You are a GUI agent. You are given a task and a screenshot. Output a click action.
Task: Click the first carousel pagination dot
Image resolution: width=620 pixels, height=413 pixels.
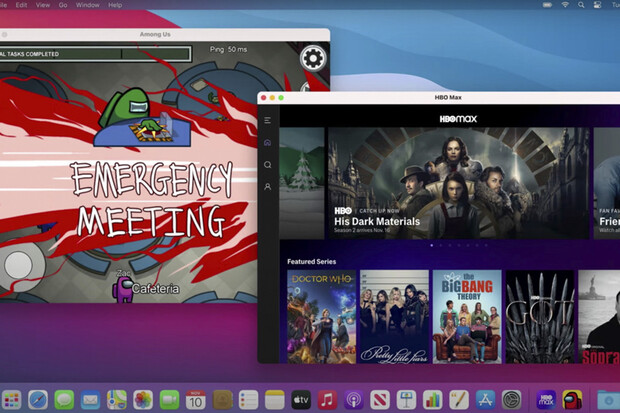[x=432, y=245]
